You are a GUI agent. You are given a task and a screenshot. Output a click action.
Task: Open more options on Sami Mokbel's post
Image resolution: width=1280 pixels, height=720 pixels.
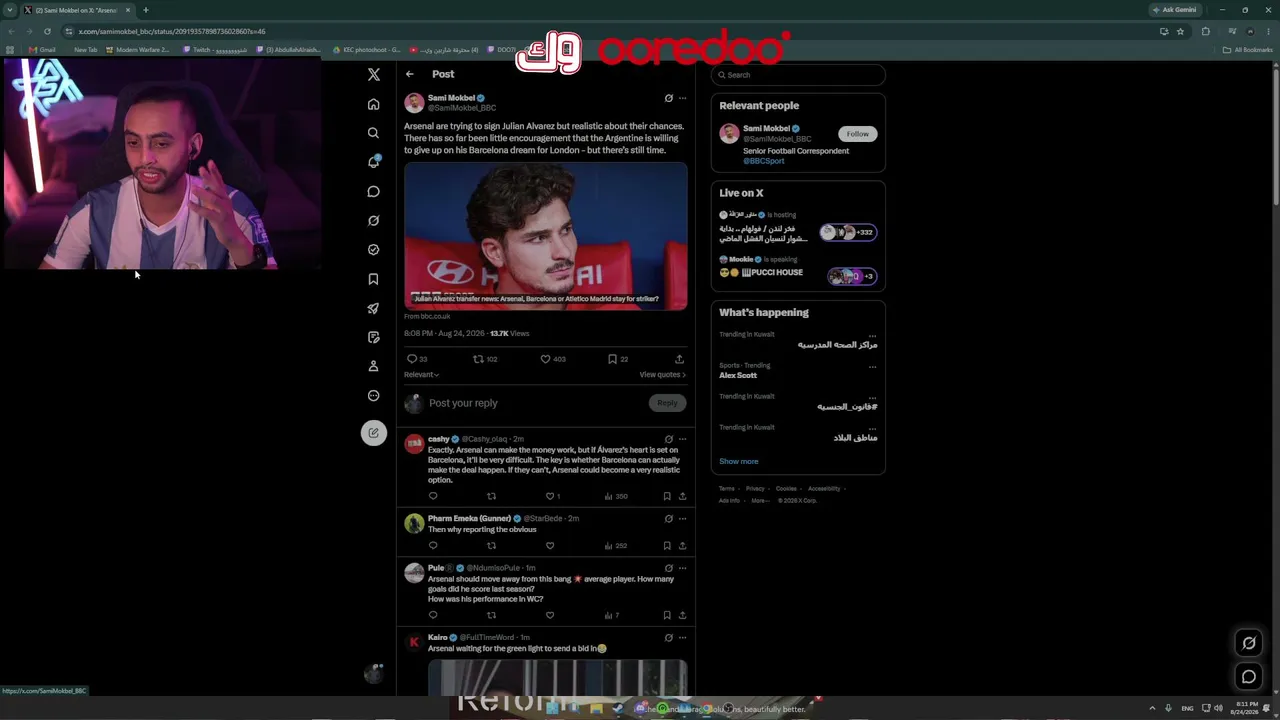(683, 98)
